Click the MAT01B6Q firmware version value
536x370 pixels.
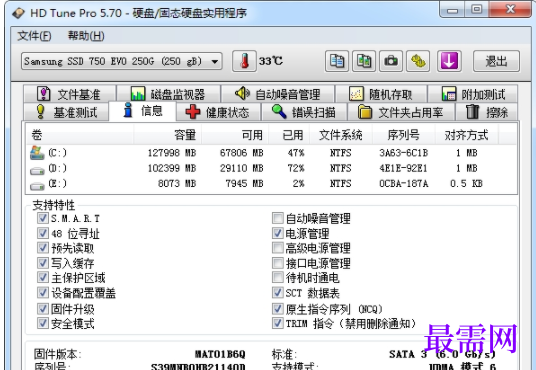coord(220,354)
